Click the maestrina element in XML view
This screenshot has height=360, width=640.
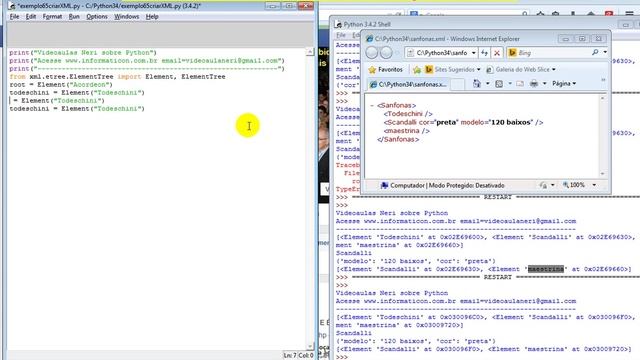click(407, 131)
